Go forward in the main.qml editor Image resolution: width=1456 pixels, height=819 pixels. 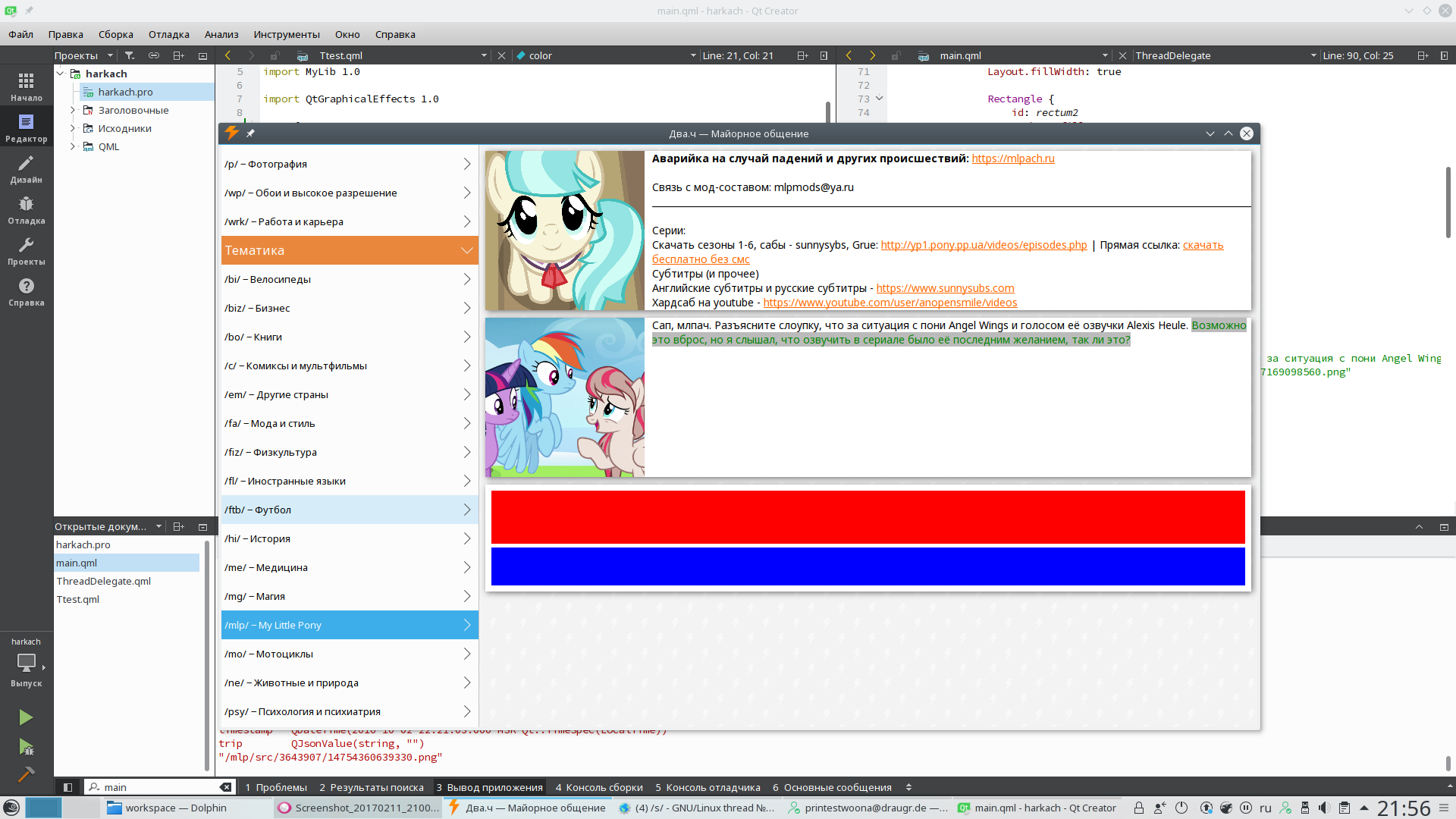(872, 55)
